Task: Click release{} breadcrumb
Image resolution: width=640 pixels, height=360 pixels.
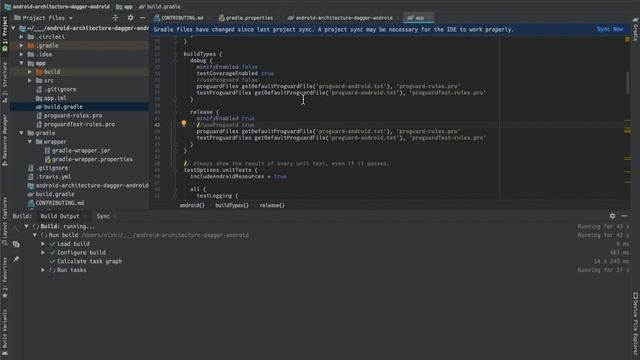Action: coord(272,205)
